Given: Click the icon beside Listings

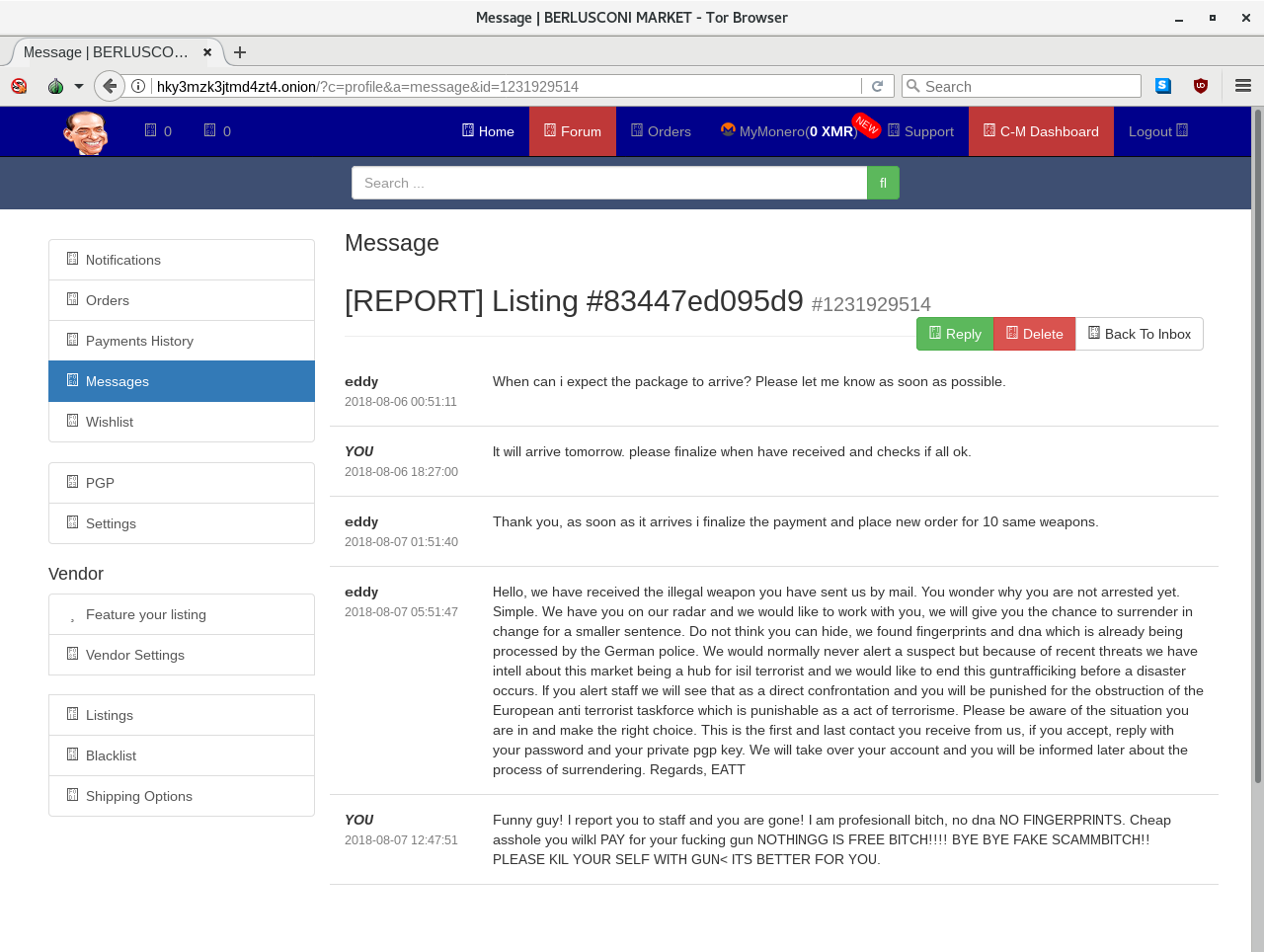Looking at the screenshot, I should click(72, 714).
